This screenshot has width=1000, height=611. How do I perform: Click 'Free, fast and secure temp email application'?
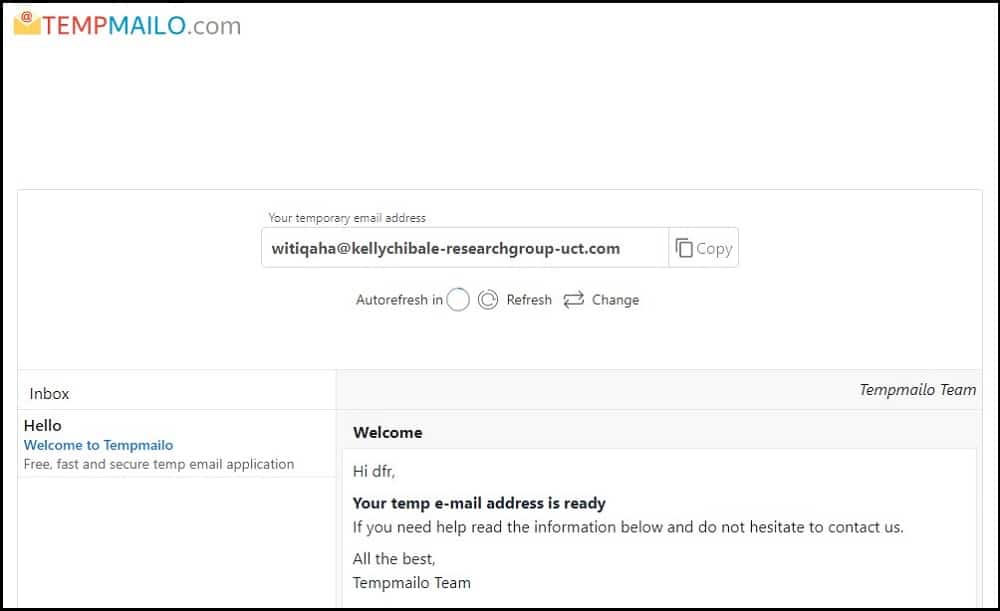click(159, 464)
